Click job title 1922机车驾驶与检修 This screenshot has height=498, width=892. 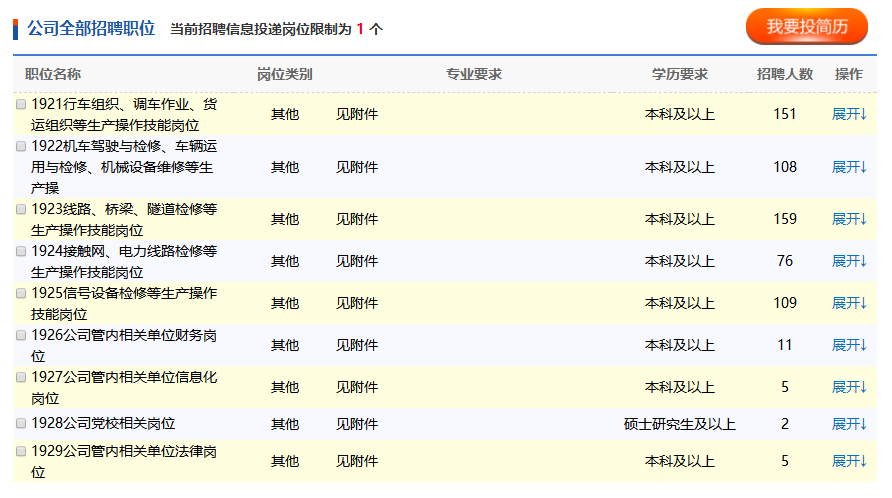coord(124,167)
